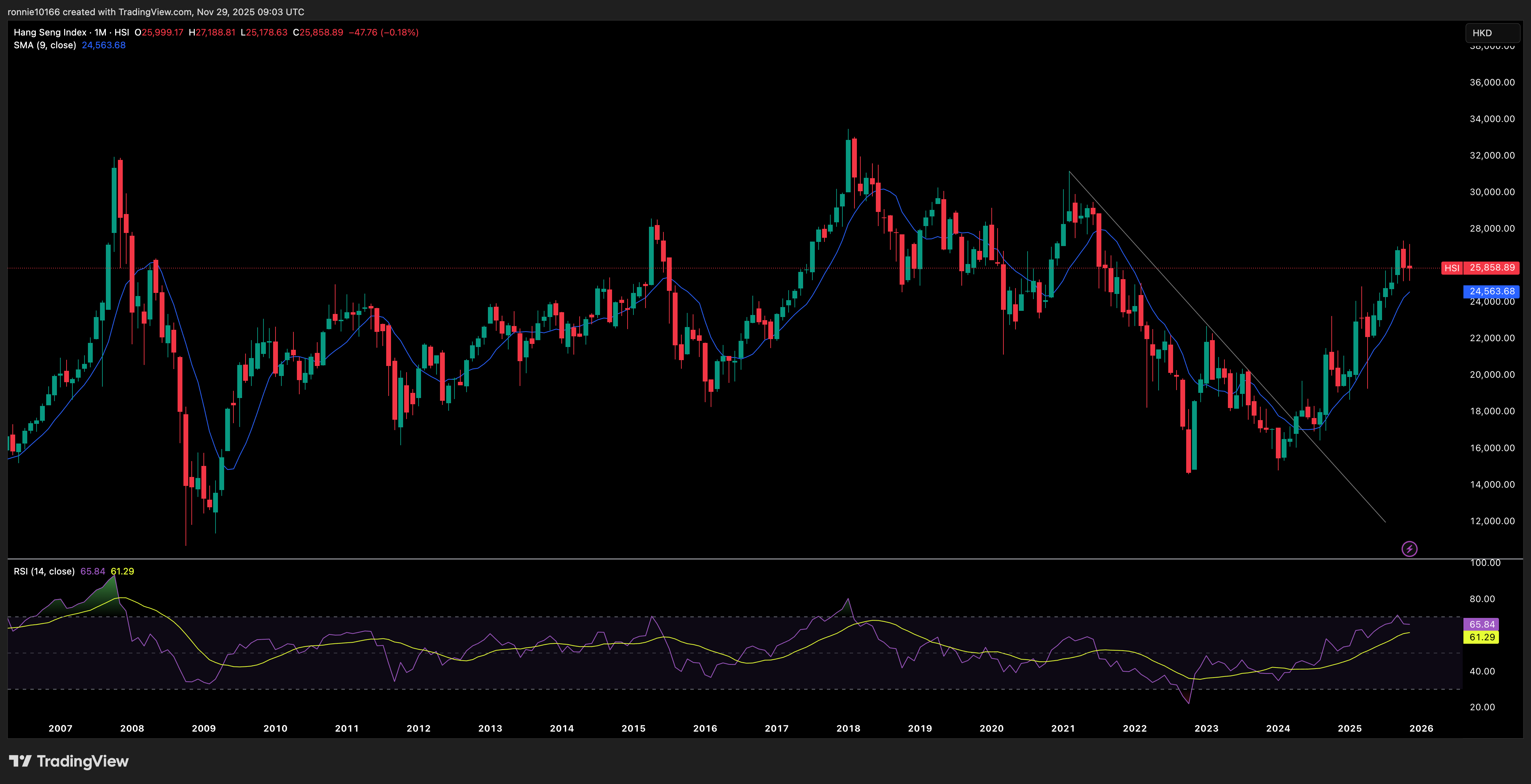Click the blue SMA price label 24,563.68
Image resolution: width=1531 pixels, height=784 pixels.
click(x=1491, y=292)
